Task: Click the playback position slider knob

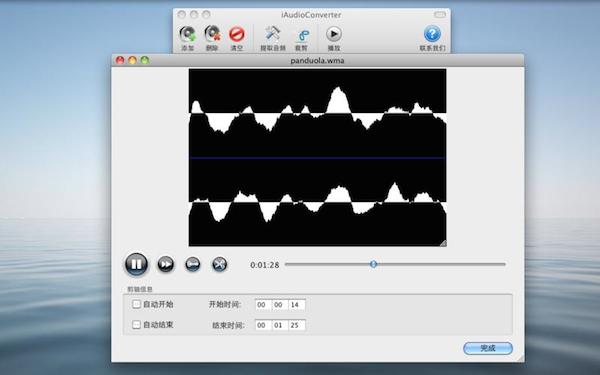Action: (373, 264)
